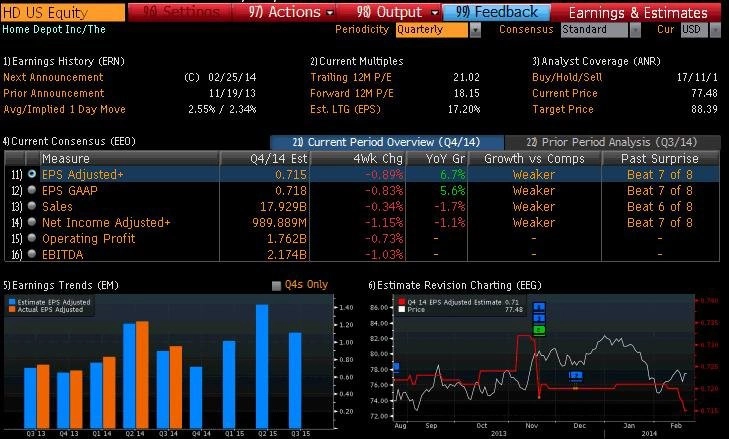
Task: Click the Q3 15 estimate bar
Action: [x=295, y=380]
